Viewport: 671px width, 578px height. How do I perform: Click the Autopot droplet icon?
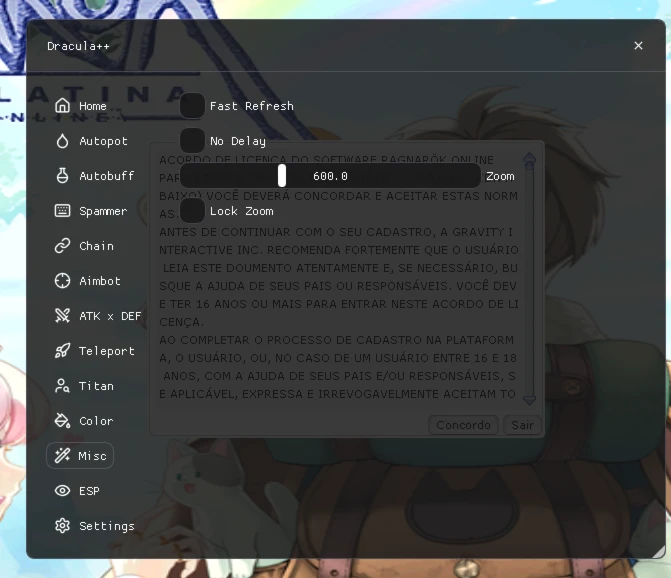(x=62, y=141)
